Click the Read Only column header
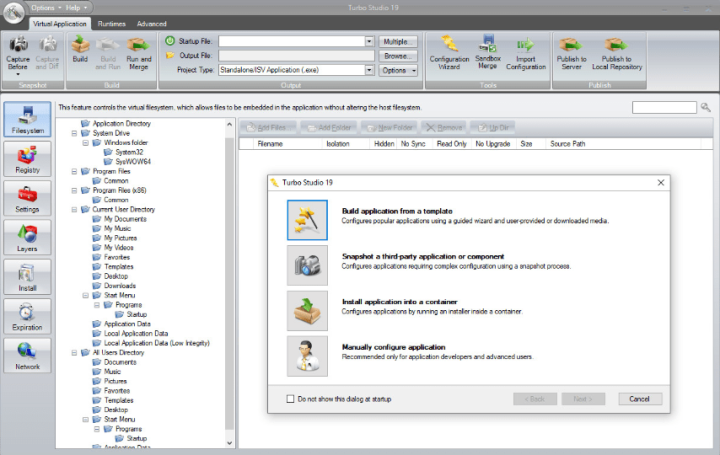Viewport: 720px width, 455px height. (x=451, y=144)
